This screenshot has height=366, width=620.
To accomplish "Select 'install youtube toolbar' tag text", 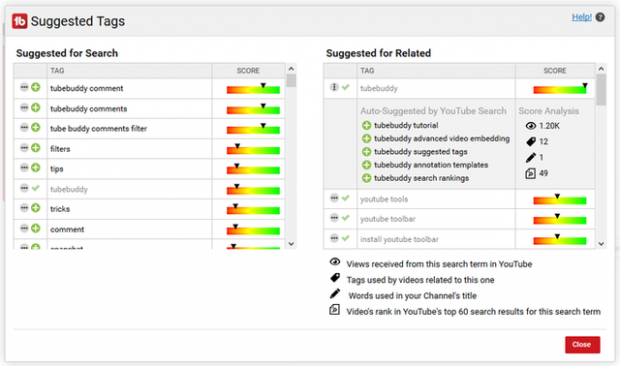I will [x=399, y=239].
